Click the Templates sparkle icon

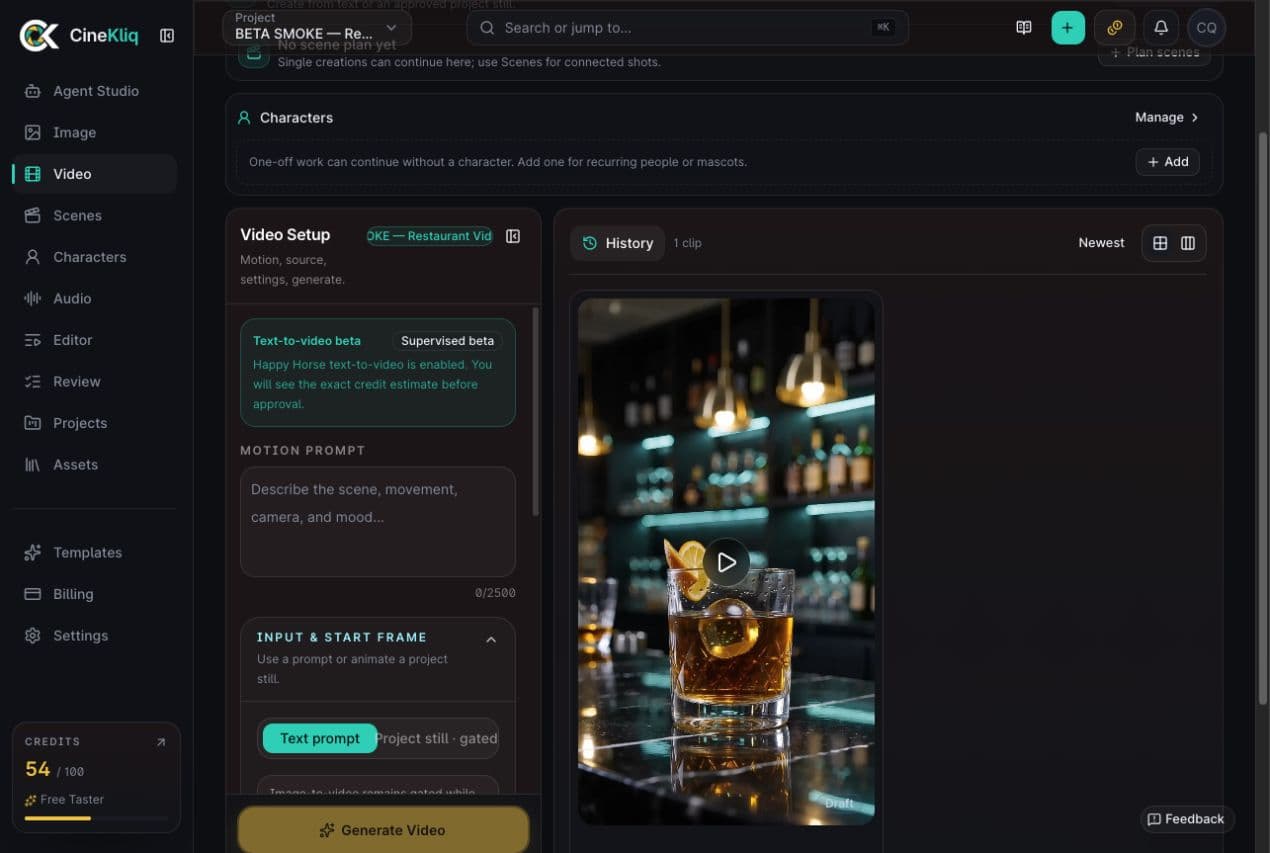33,552
